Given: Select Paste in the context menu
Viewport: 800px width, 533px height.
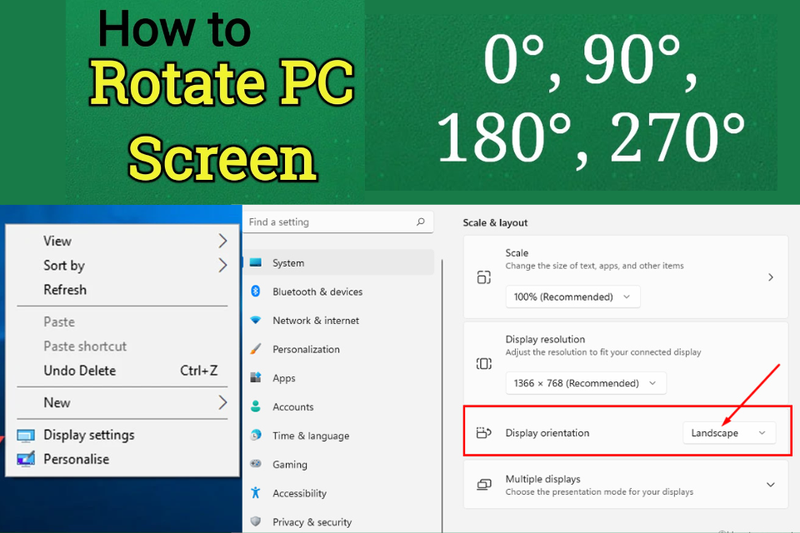Looking at the screenshot, I should 122,322.
